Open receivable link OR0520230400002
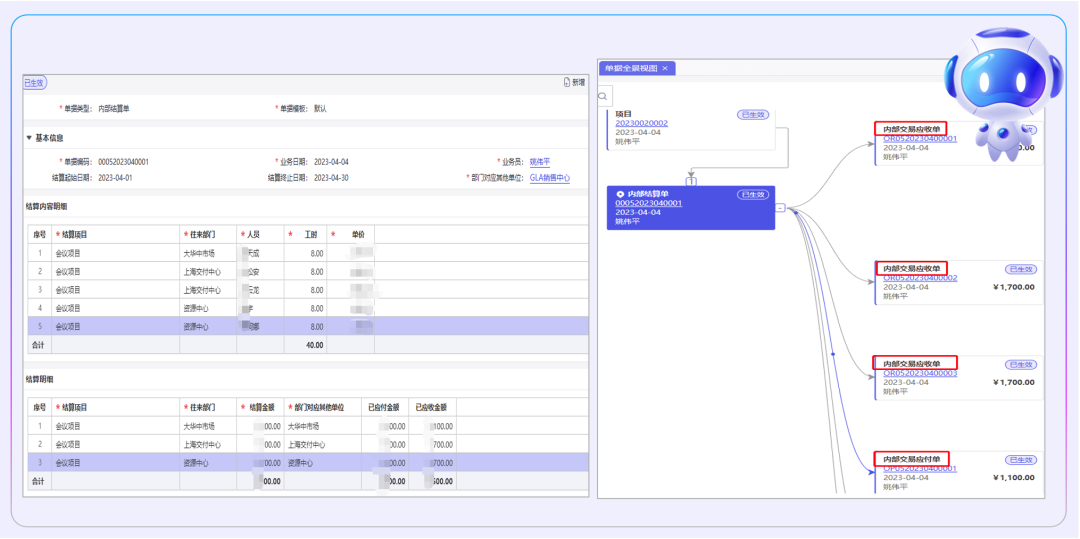The image size is (1080, 539). pyautogui.click(x=920, y=278)
